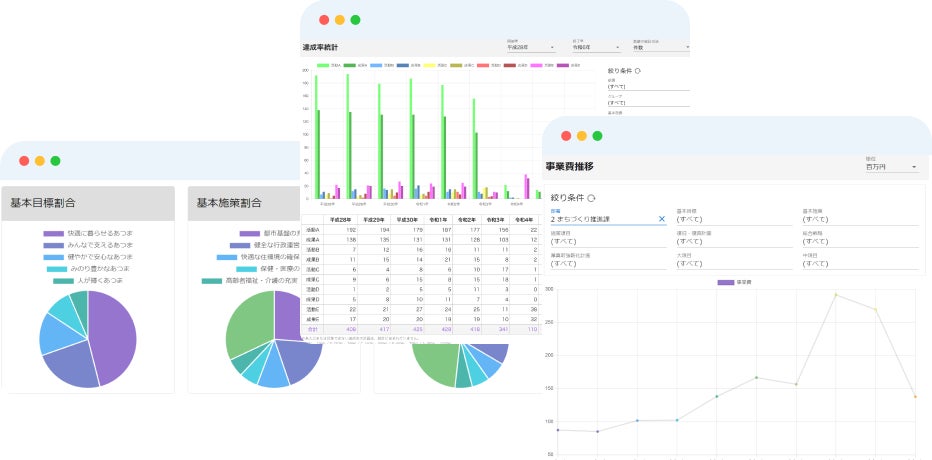Select the 基本施策割合 panel header
The width and height of the screenshot is (932, 460).
tap(244, 203)
